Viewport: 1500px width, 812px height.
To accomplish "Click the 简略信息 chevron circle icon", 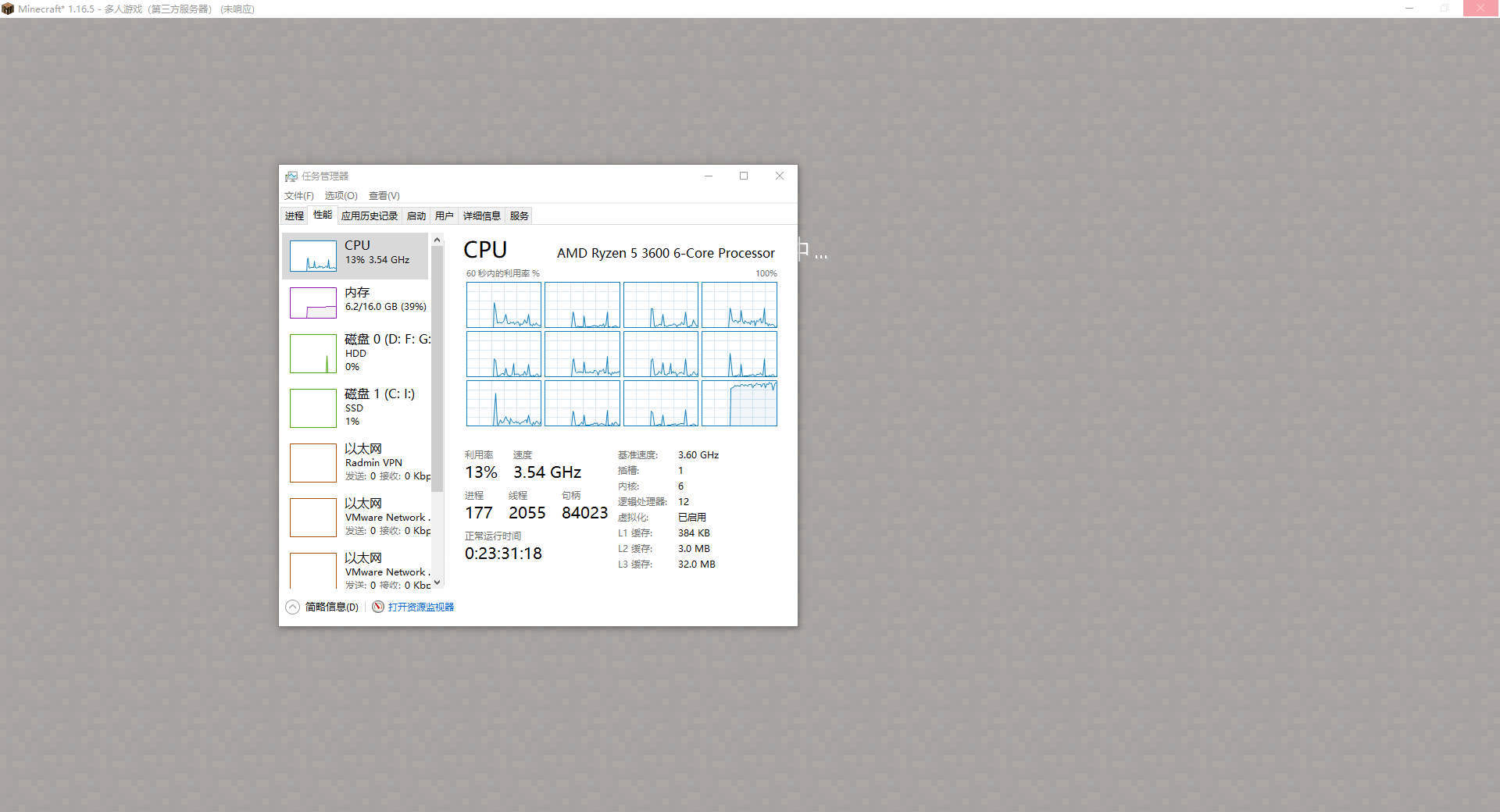I will click(293, 607).
